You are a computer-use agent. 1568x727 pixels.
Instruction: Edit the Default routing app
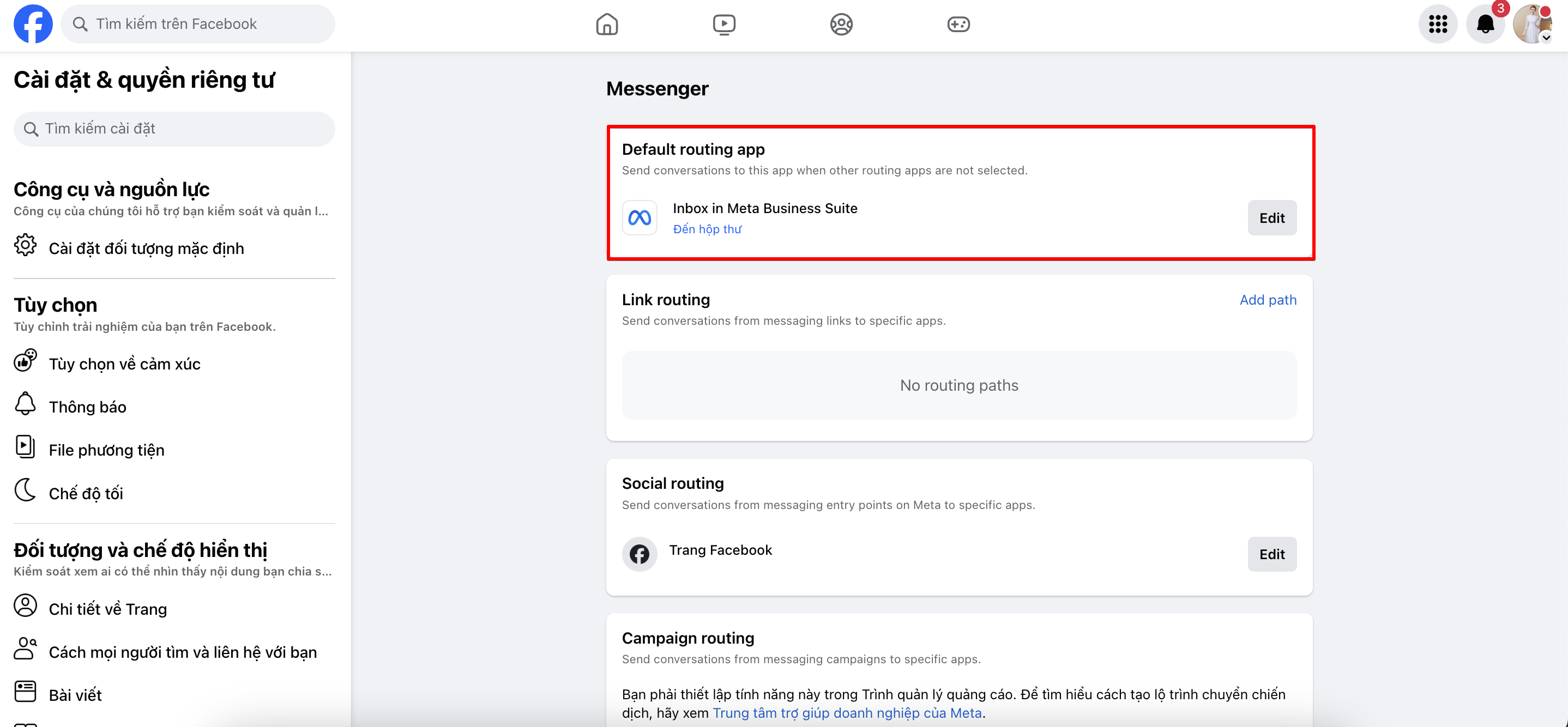pyautogui.click(x=1271, y=218)
